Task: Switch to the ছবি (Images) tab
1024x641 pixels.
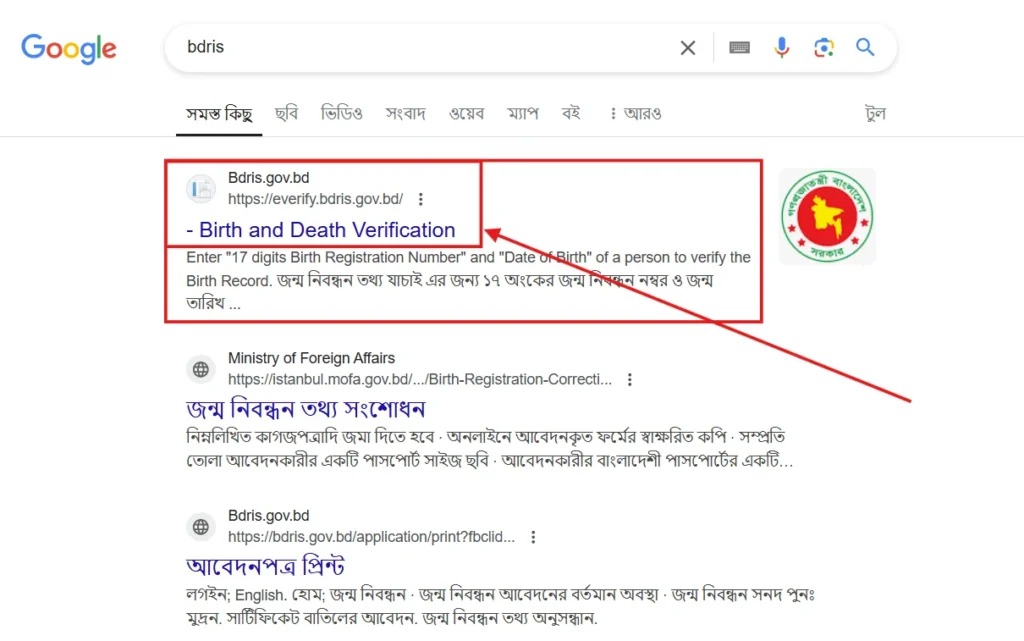Action: point(287,113)
